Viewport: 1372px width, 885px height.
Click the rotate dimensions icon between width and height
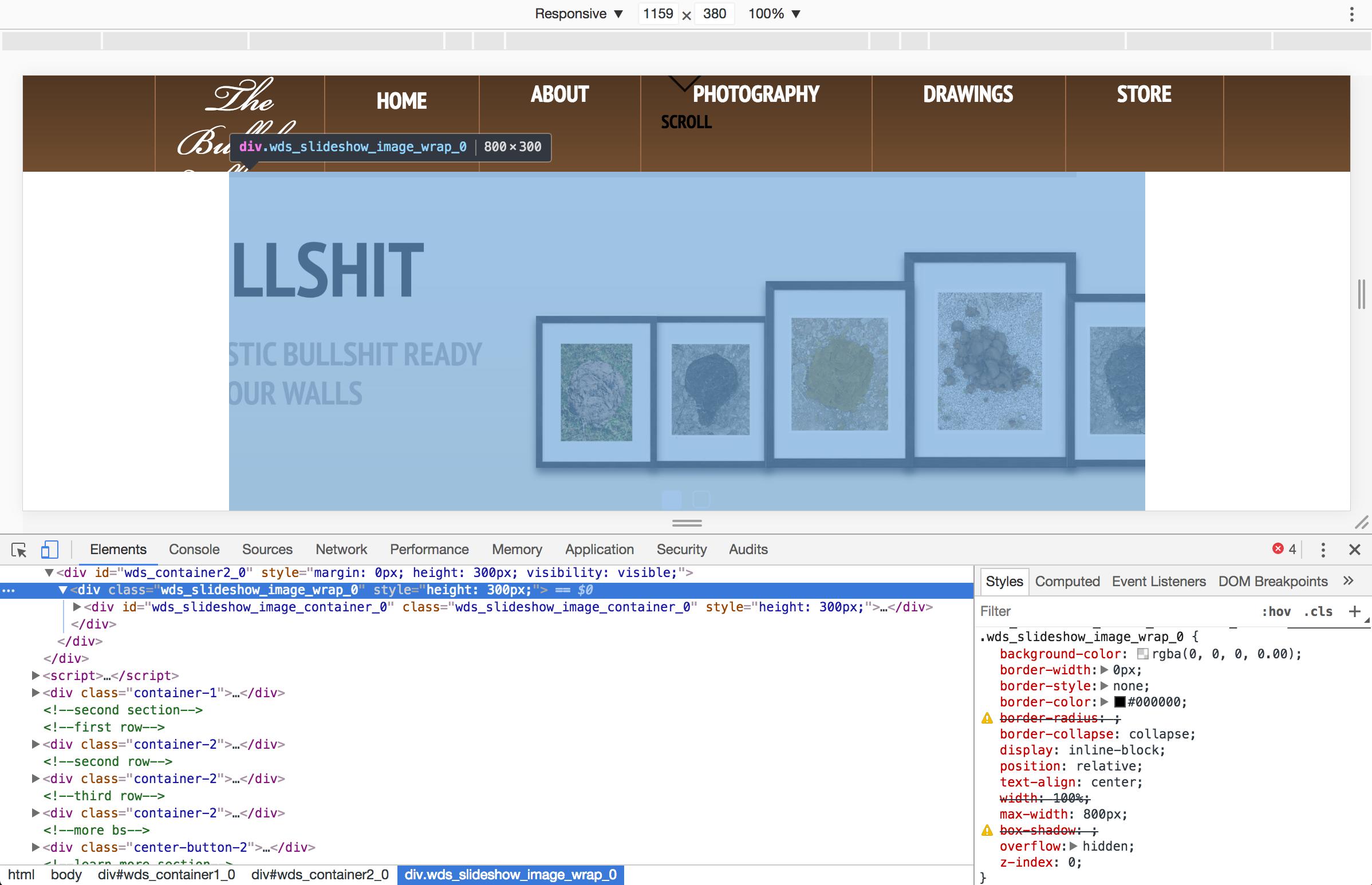coord(687,15)
